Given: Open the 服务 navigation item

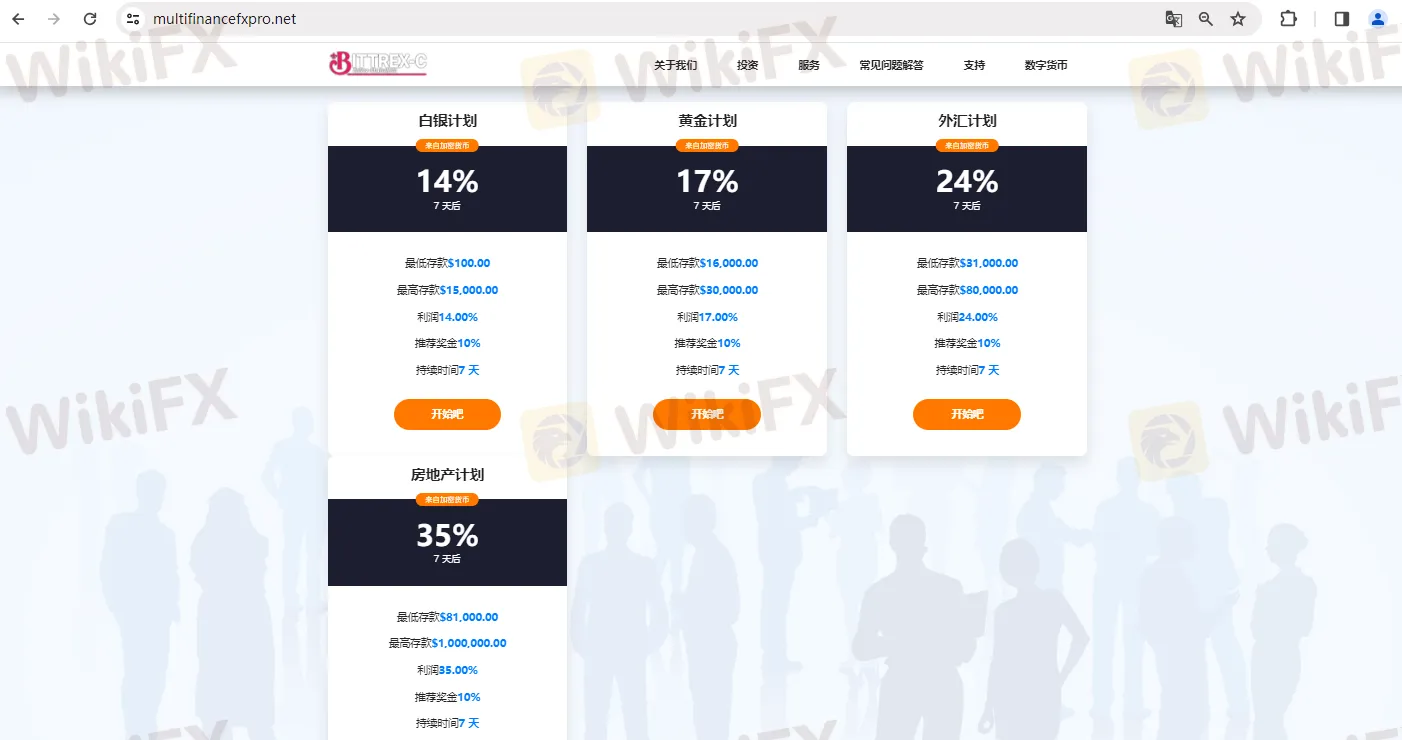Looking at the screenshot, I should pyautogui.click(x=809, y=65).
